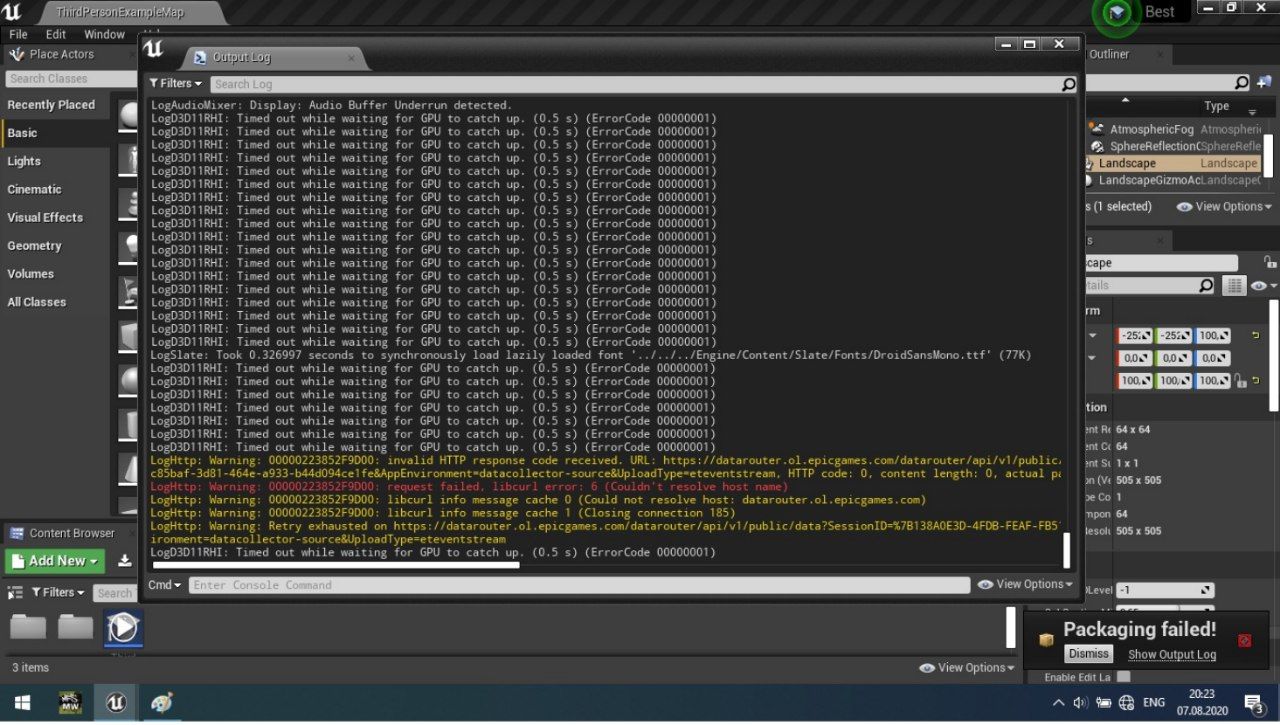Click the SphereReflectionCapture actor icon
1280x725 pixels.
(1097, 146)
